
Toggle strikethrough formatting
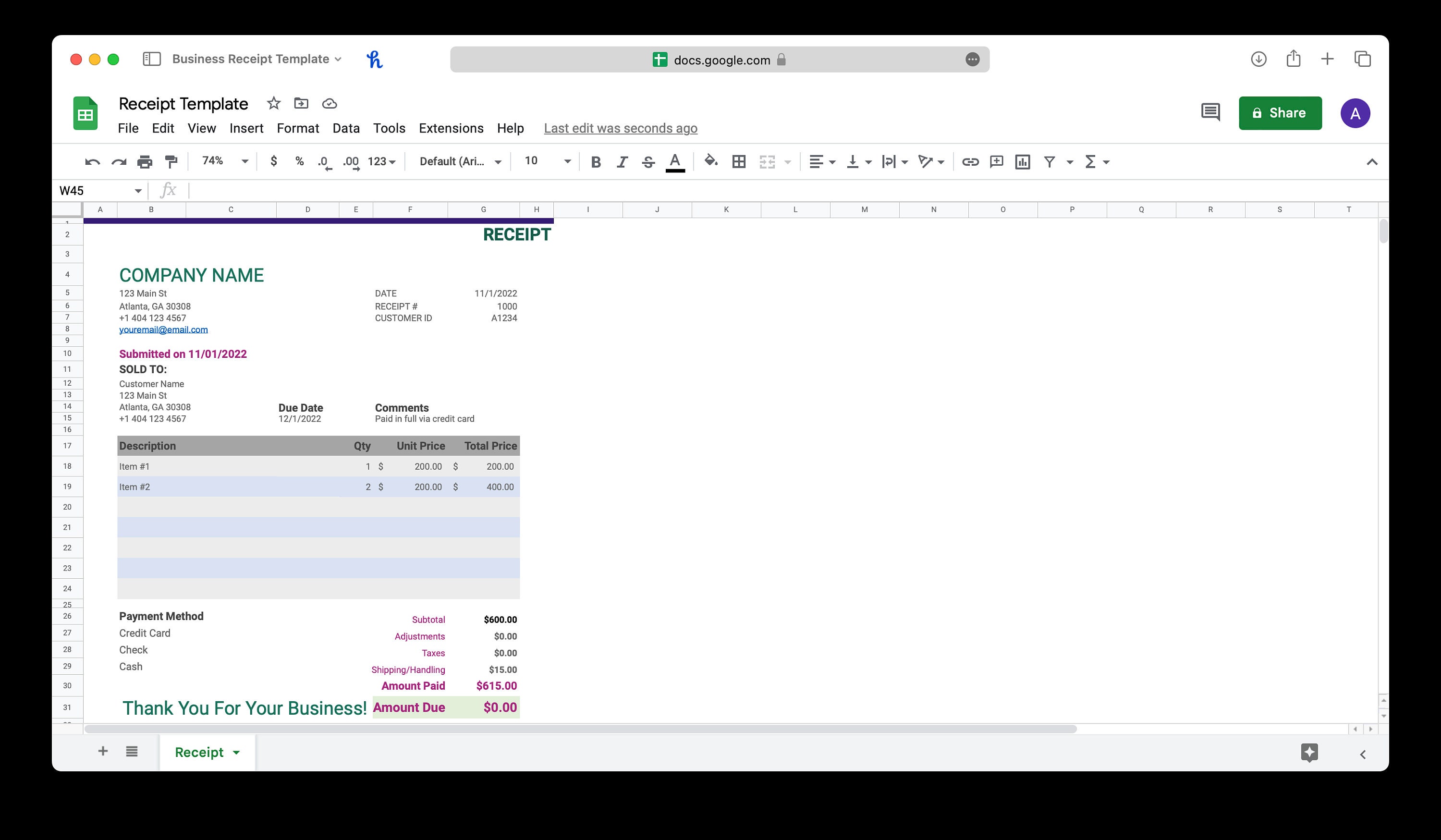coord(648,161)
